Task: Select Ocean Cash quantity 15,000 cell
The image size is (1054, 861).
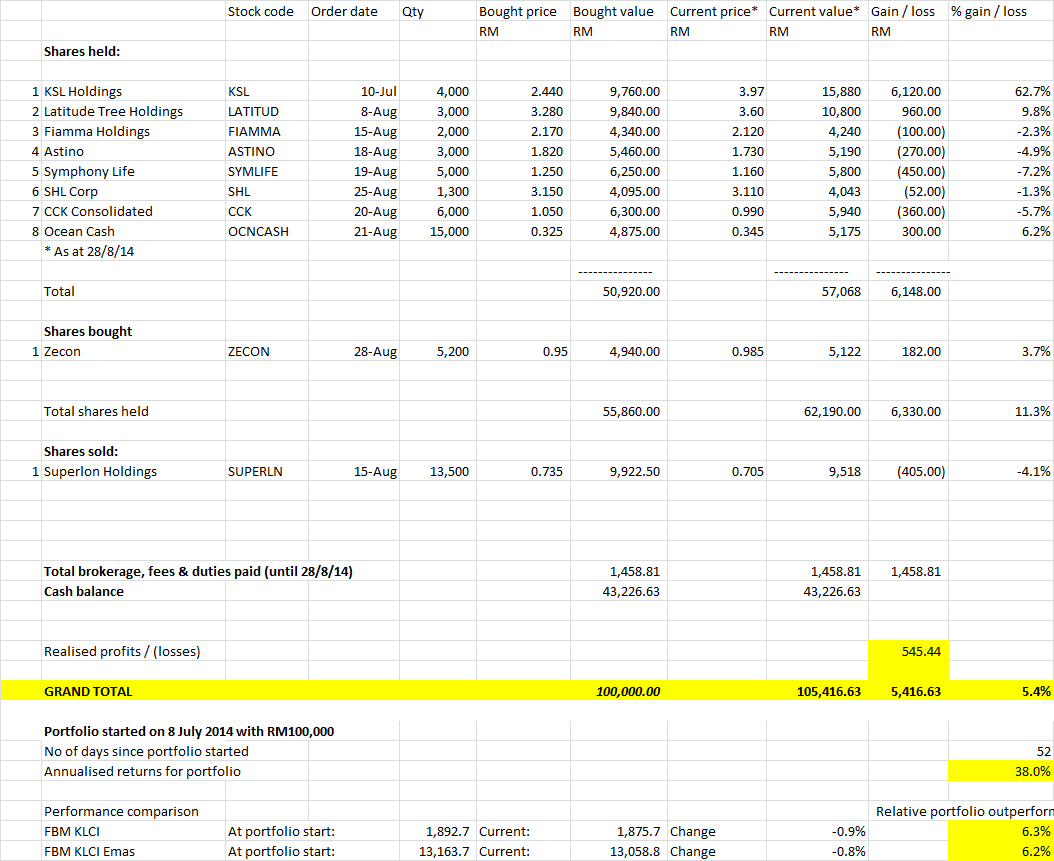Action: [x=438, y=232]
